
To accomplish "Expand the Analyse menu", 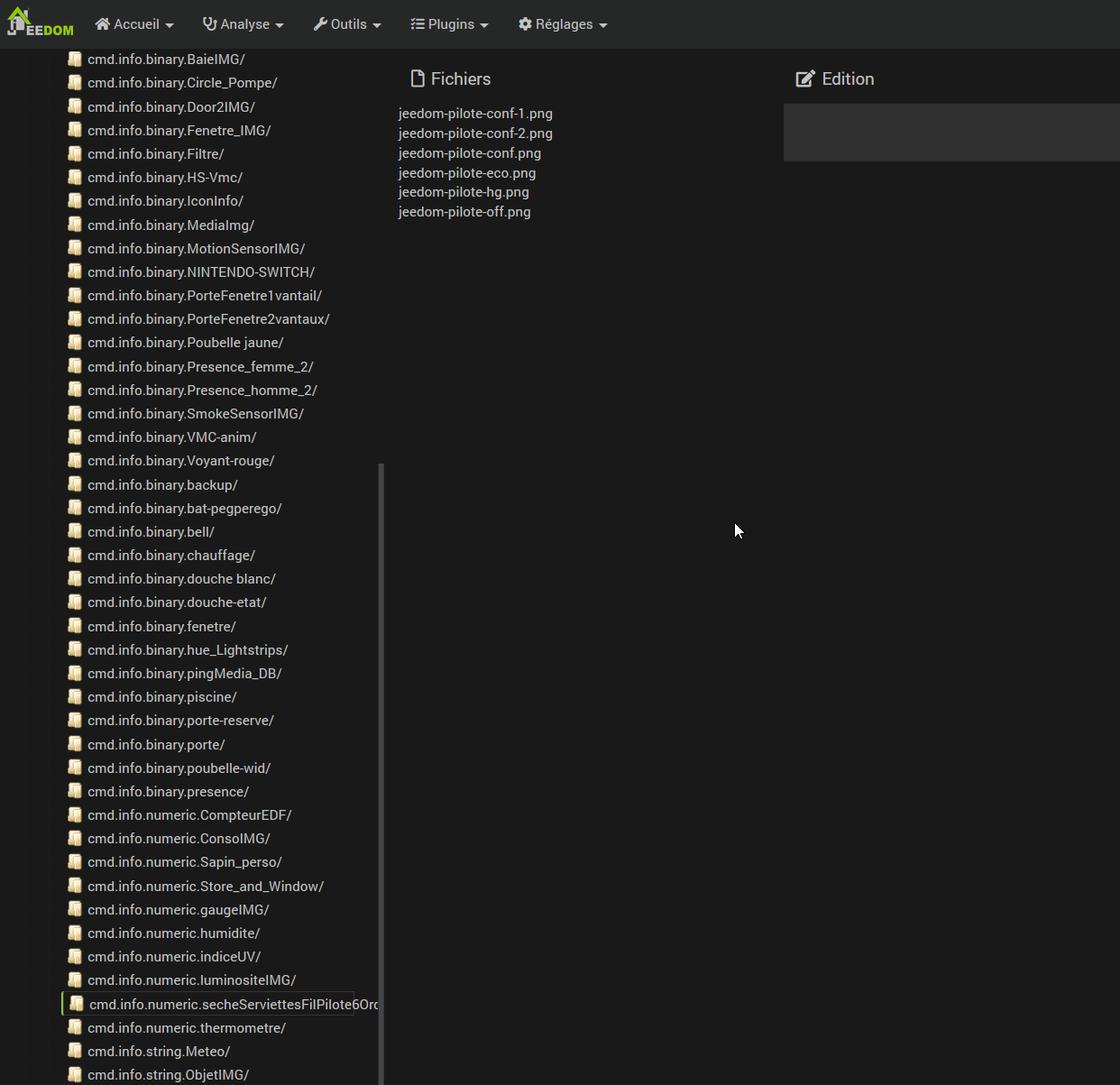I will point(243,24).
